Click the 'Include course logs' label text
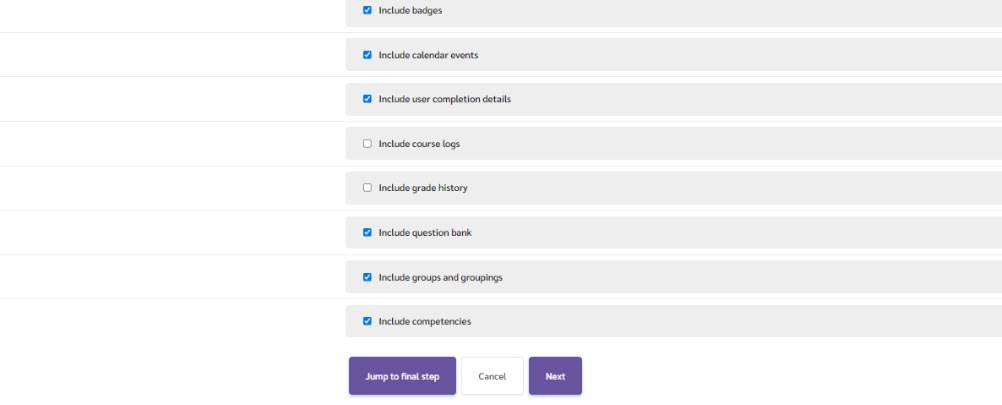 [x=419, y=144]
